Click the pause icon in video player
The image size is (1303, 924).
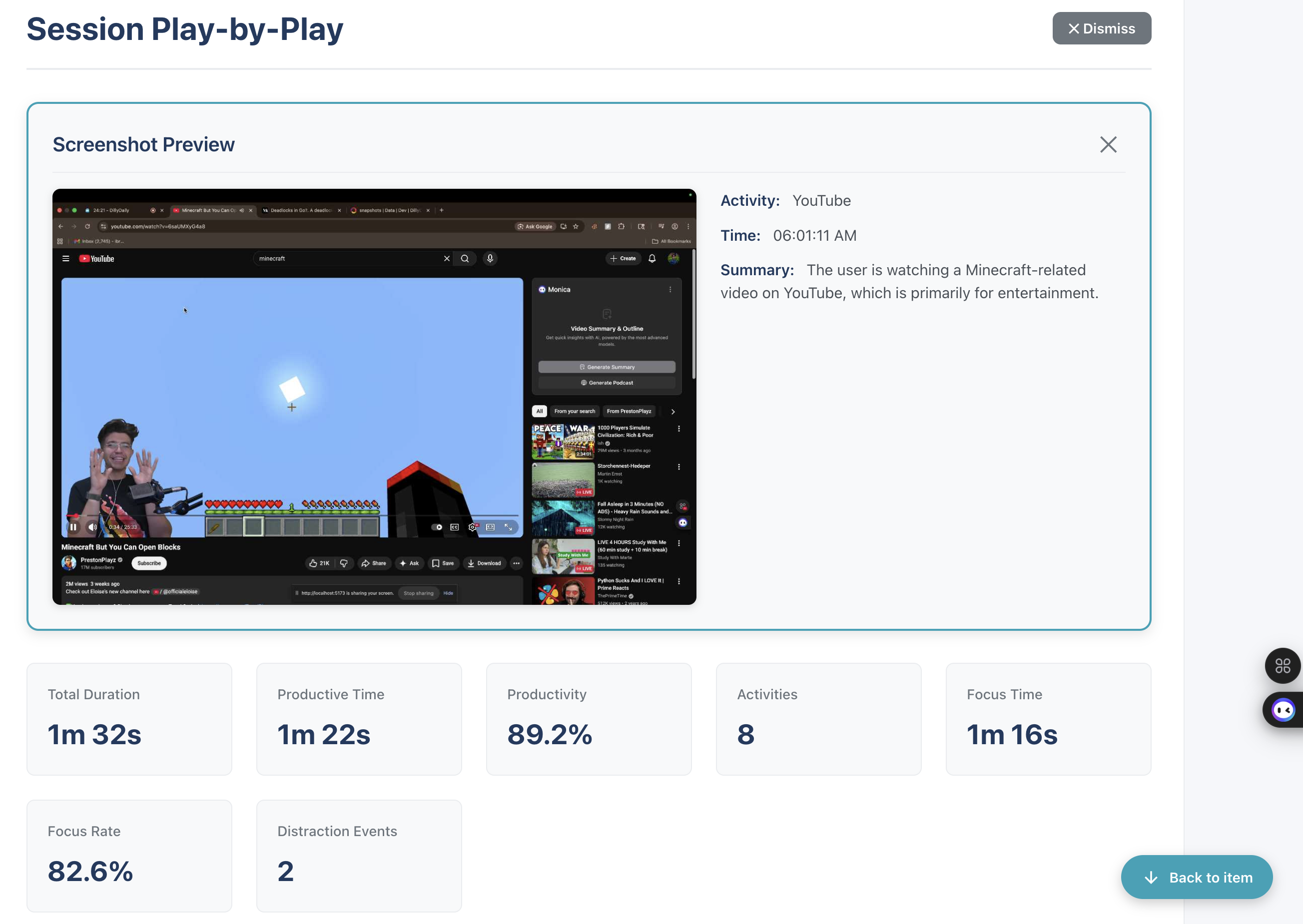[x=73, y=527]
